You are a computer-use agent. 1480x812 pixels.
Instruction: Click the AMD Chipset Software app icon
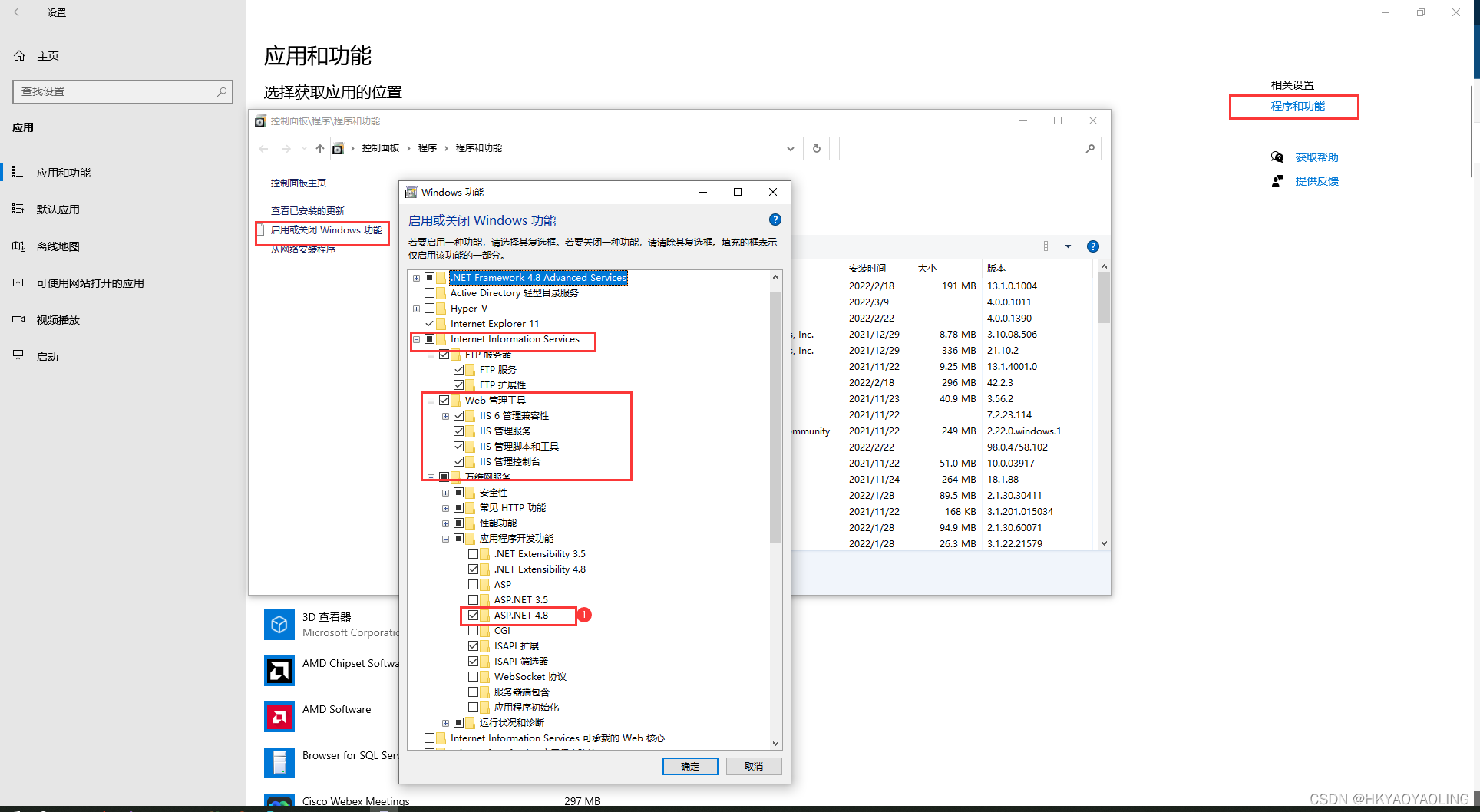(x=279, y=670)
